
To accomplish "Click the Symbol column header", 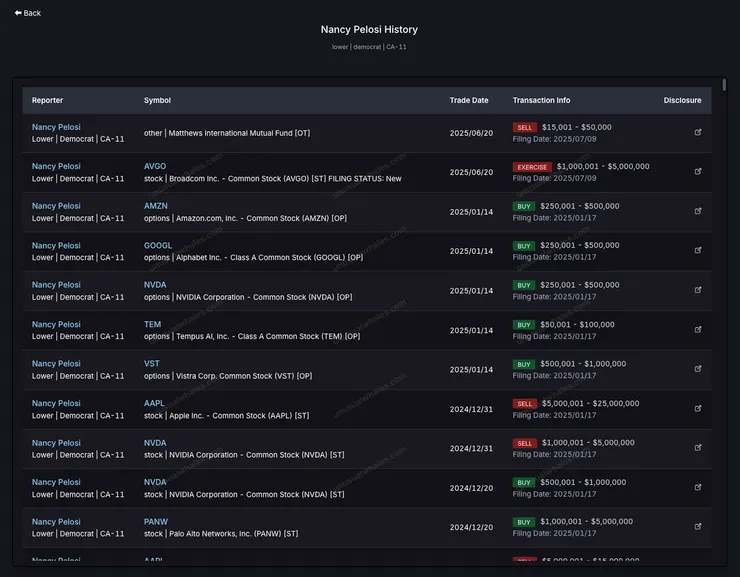I will pos(157,100).
